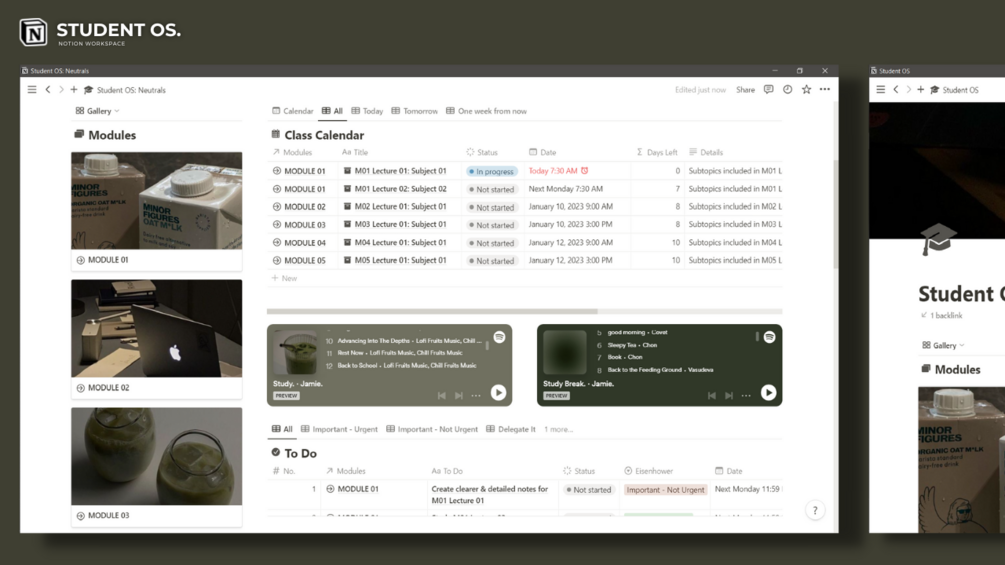This screenshot has height=565, width=1005.
Task: Show the 1 more hidden To Do views
Action: click(x=558, y=429)
